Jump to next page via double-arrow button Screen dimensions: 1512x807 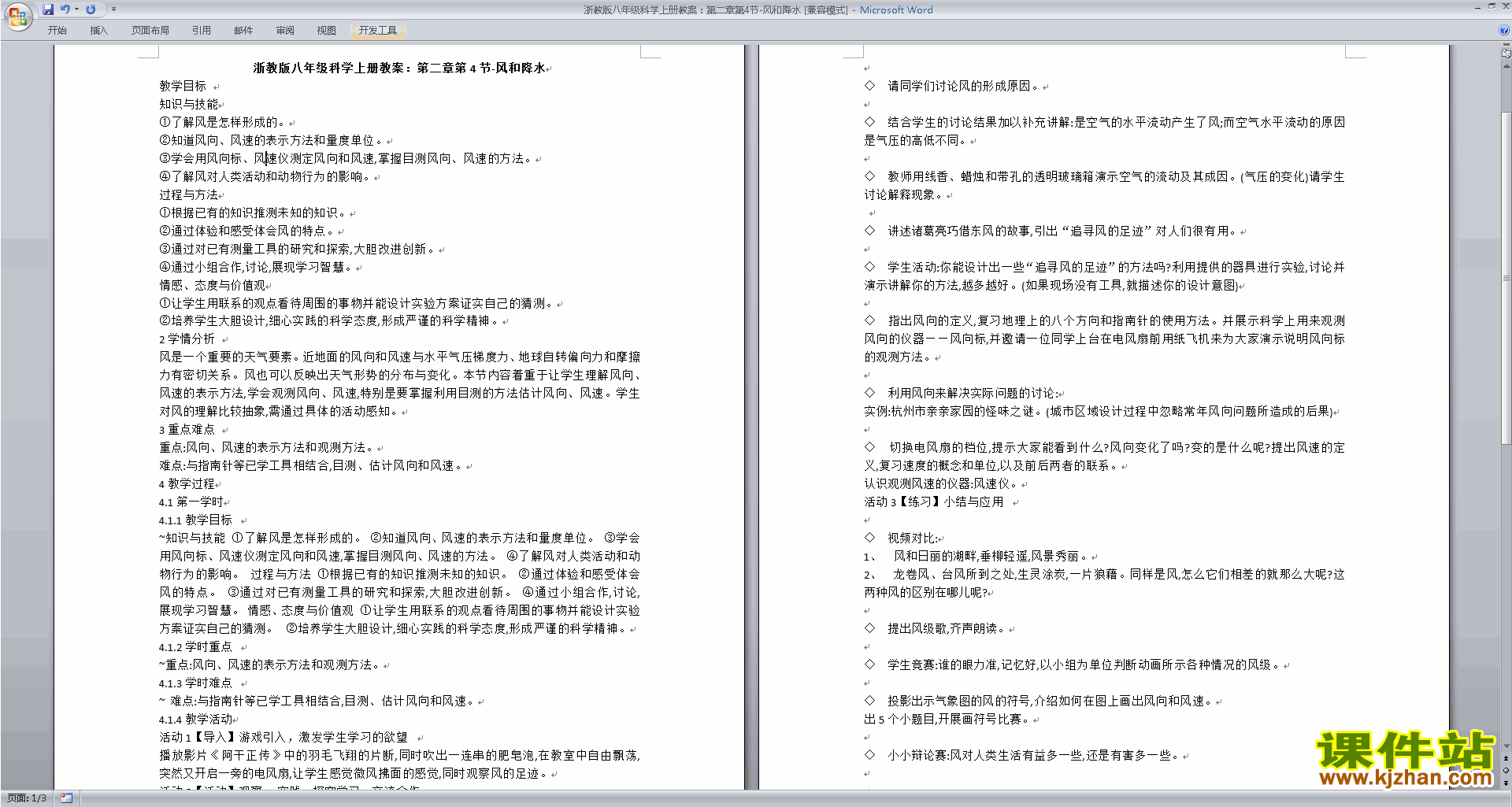coord(1506,783)
